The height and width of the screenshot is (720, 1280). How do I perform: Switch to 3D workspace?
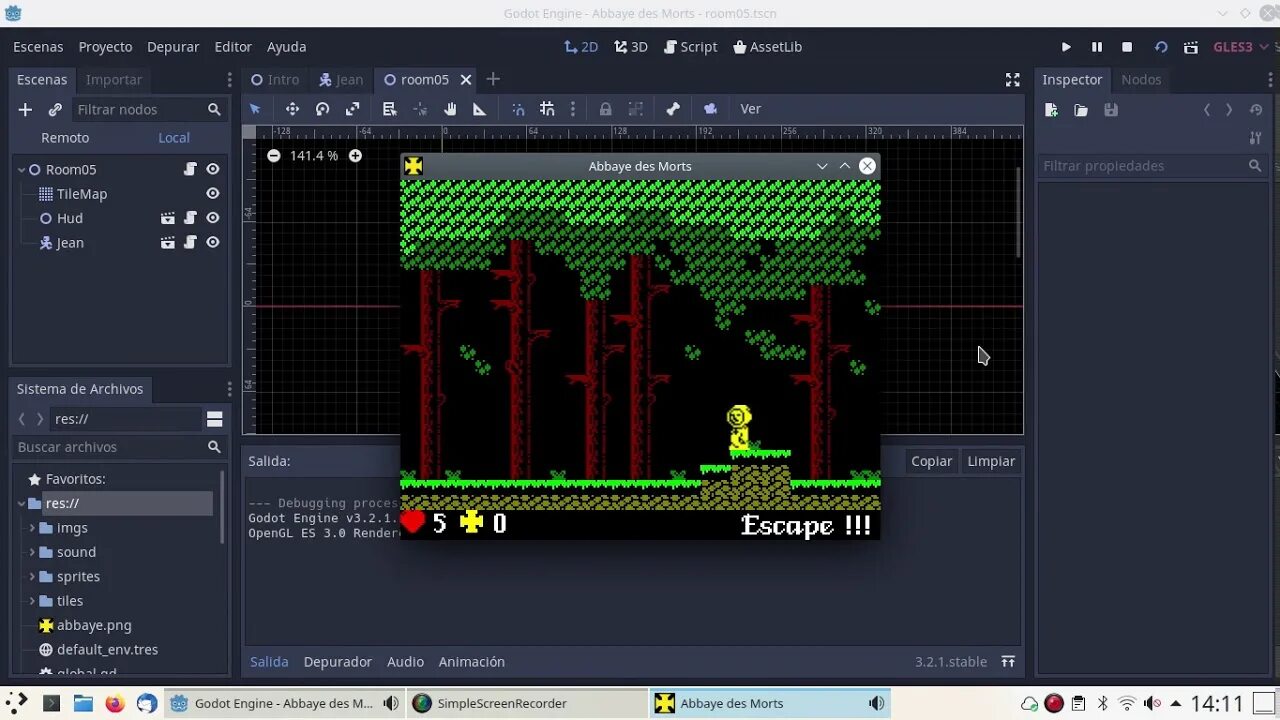pos(631,47)
